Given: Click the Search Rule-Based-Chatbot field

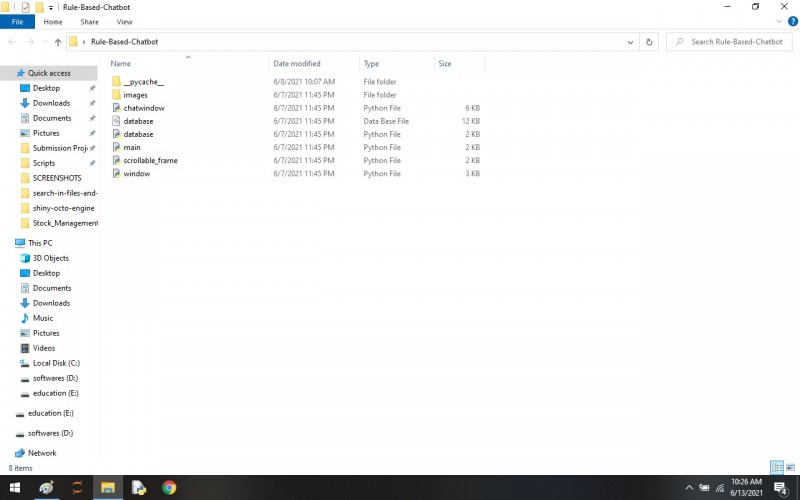Looking at the screenshot, I should point(730,42).
